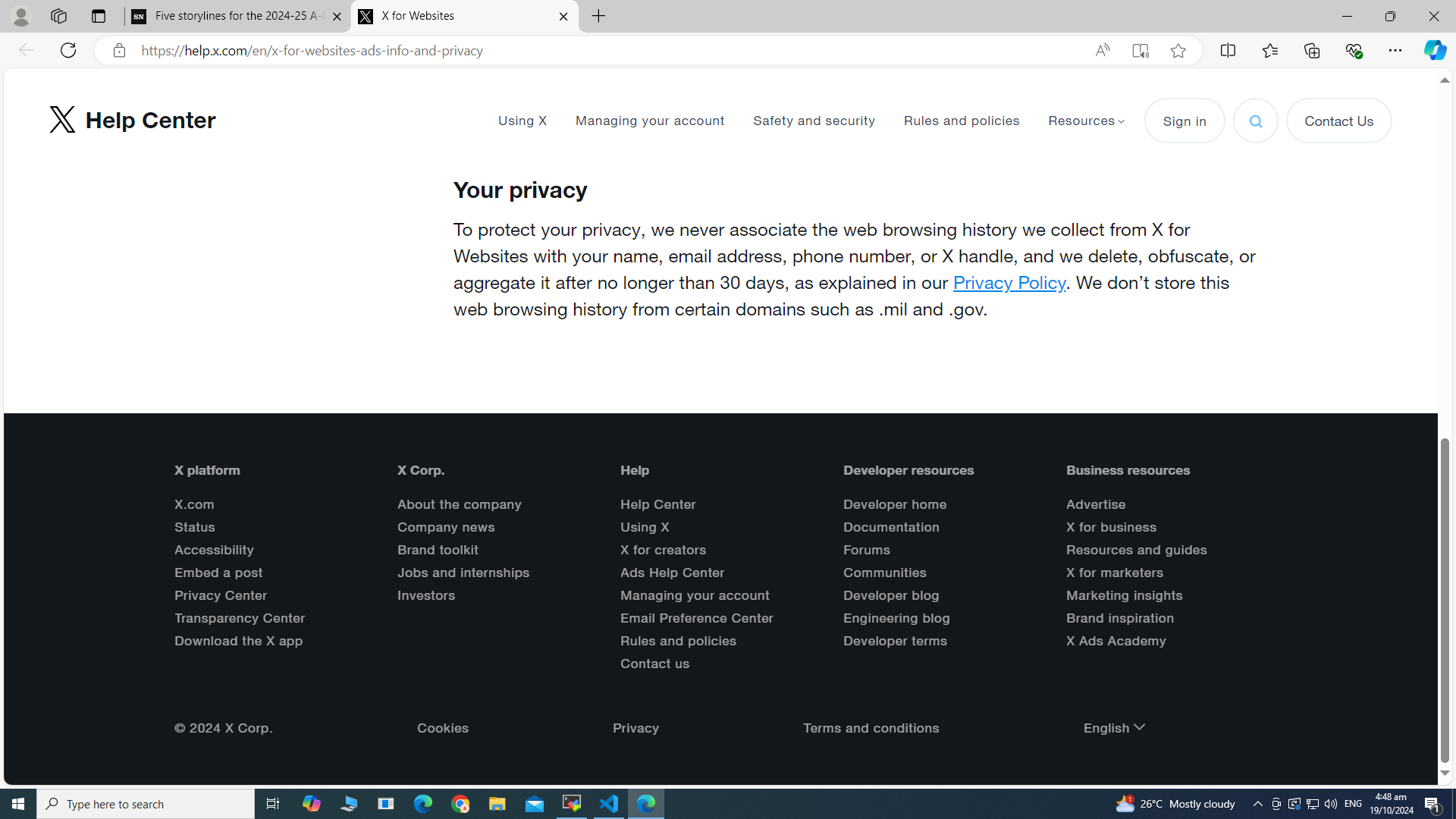Viewport: 1456px width, 819px height.
Task: Click the search magnifier next to Contact Us
Action: [1255, 120]
